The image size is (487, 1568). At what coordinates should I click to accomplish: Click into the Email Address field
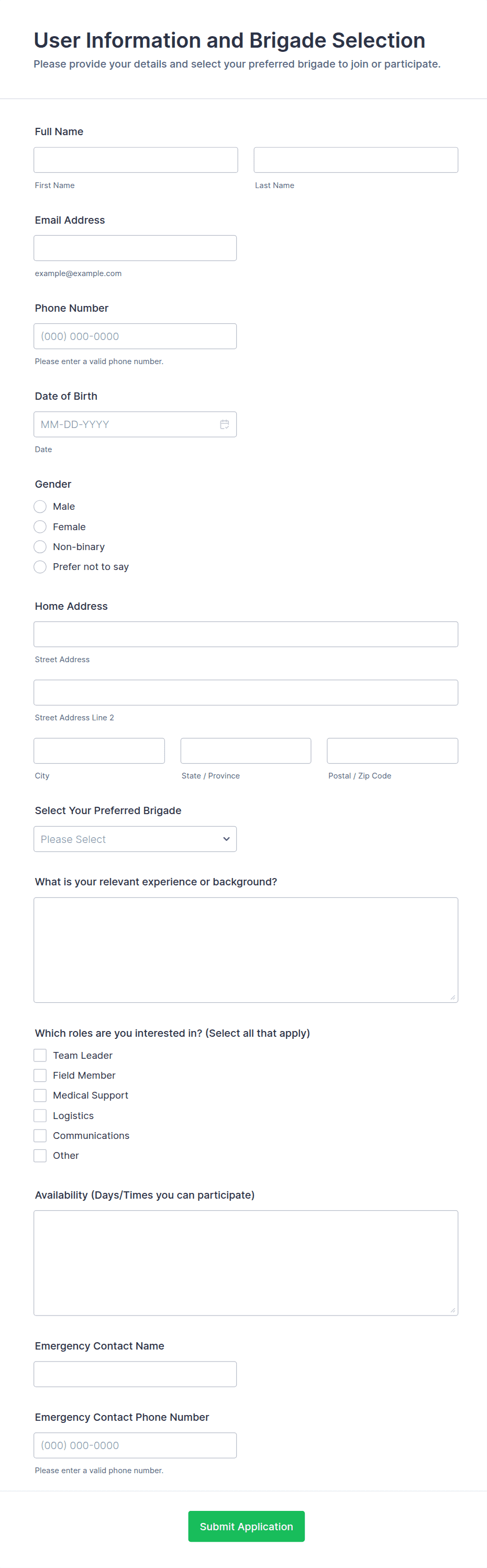(x=135, y=248)
